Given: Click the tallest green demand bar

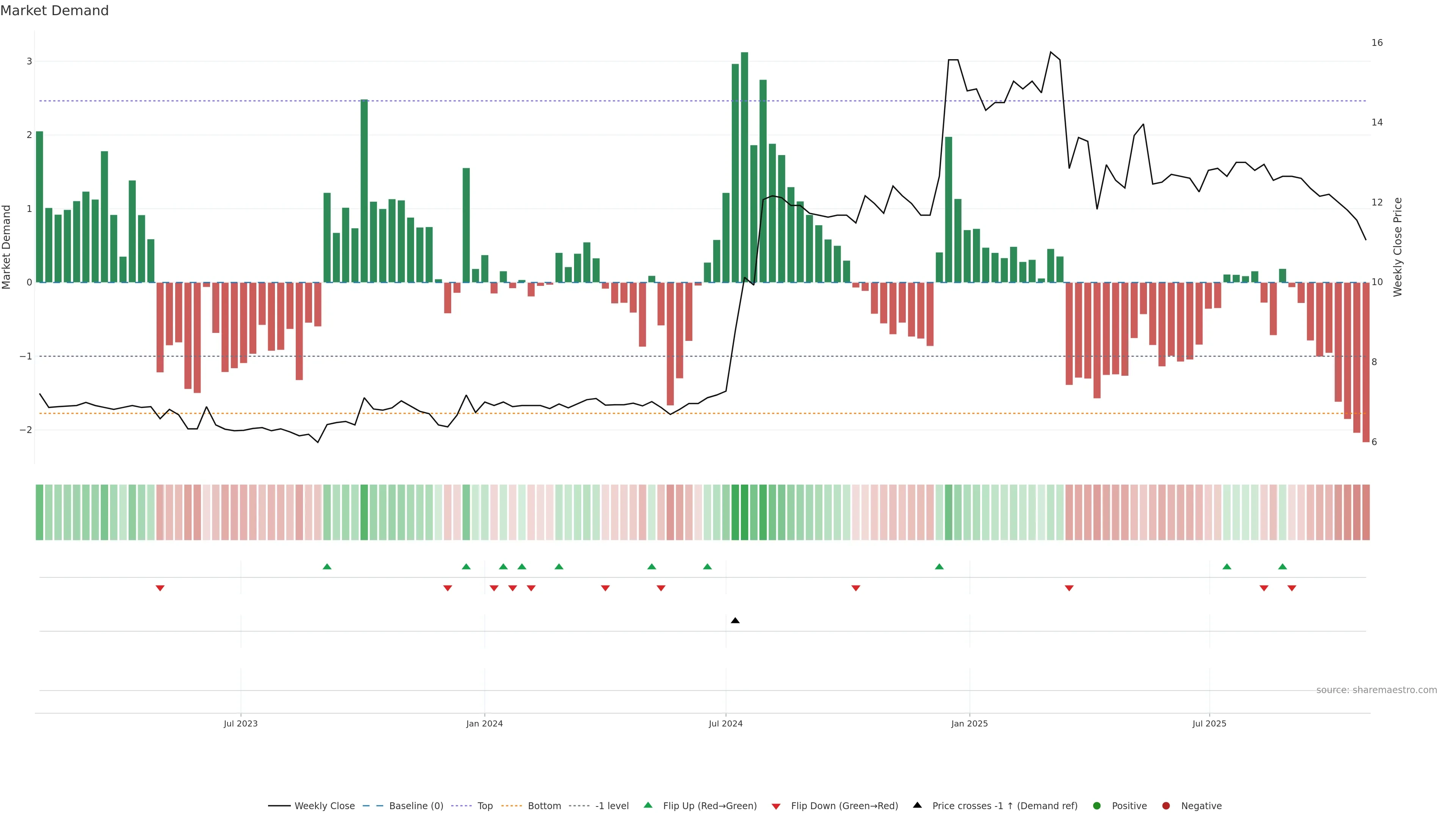Looking at the screenshot, I should (x=744, y=169).
